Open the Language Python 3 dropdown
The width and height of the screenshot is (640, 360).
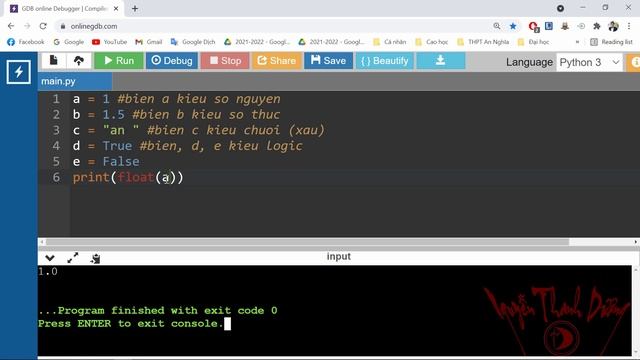tap(589, 62)
